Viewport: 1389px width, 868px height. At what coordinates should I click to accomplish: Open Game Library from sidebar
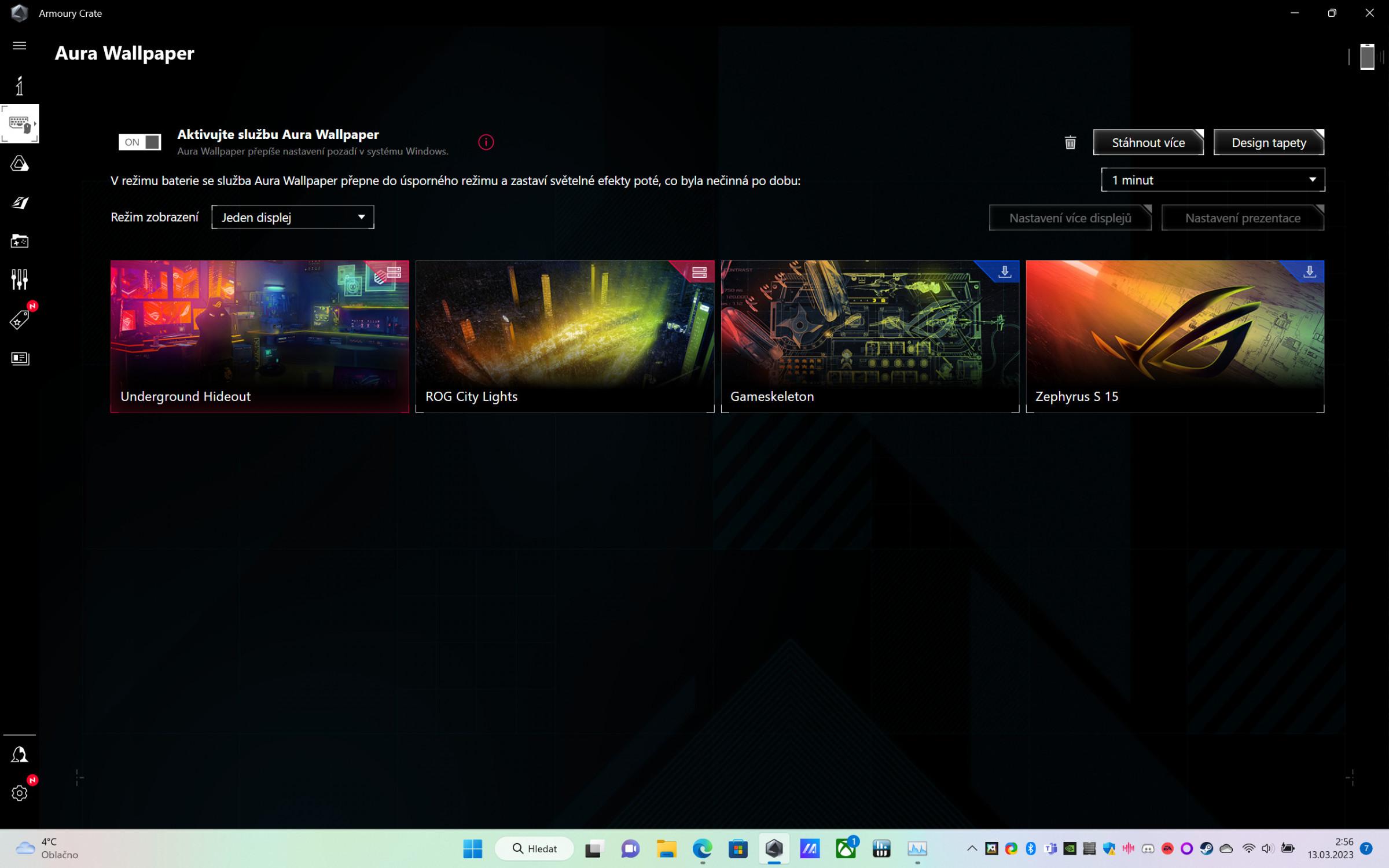[19, 241]
